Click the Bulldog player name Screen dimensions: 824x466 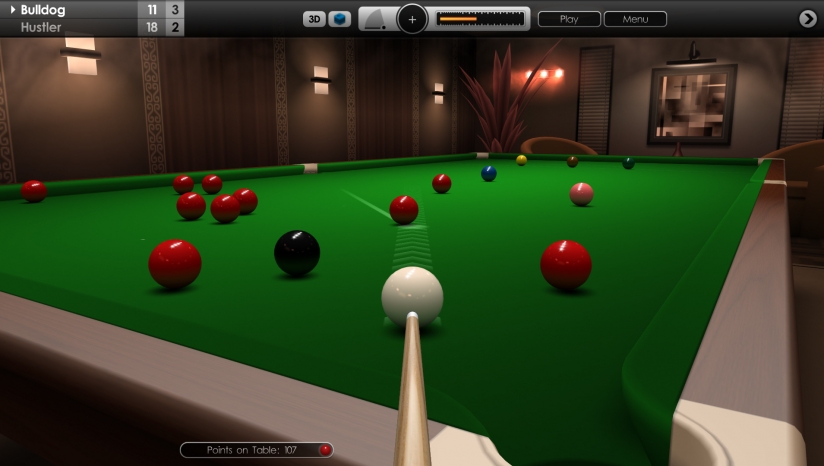tap(43, 10)
